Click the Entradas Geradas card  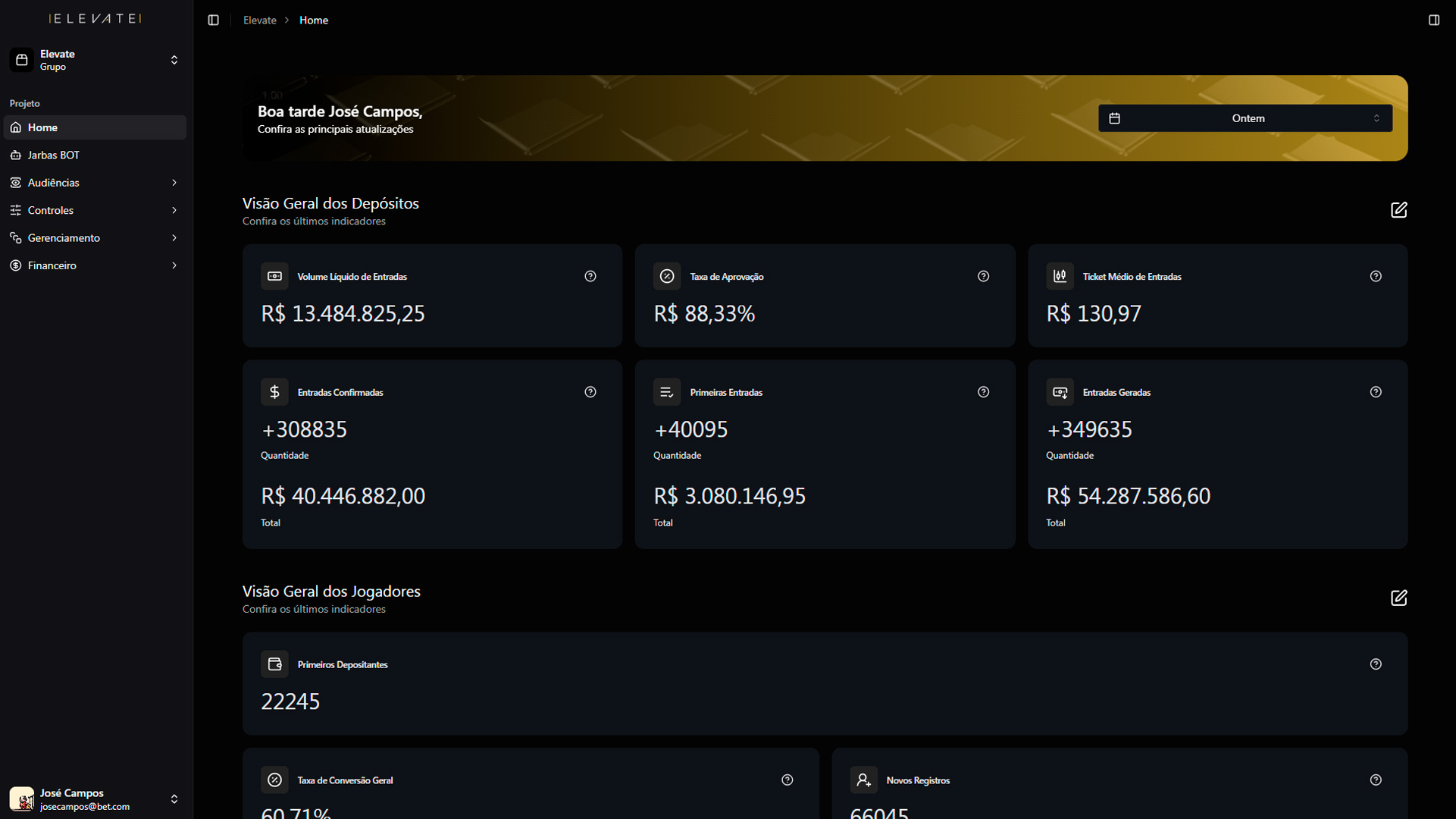click(x=1216, y=455)
